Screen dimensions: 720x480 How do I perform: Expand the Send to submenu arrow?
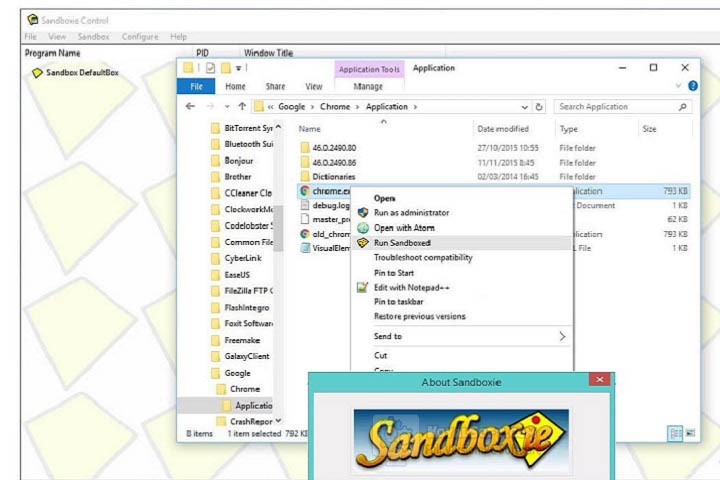tap(562, 336)
